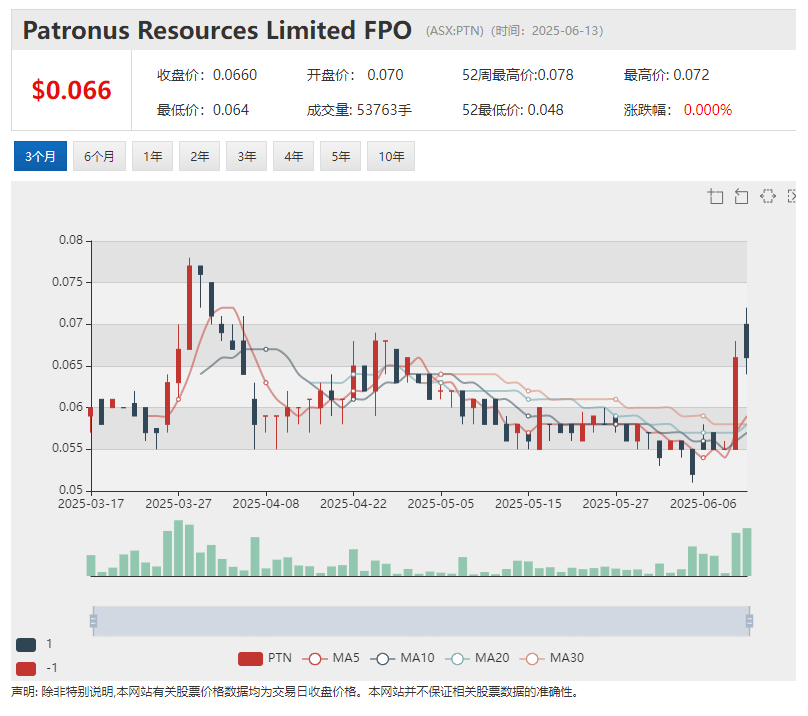The width and height of the screenshot is (808, 716).
Task: Switch chart to 2年 range
Action: (199, 156)
